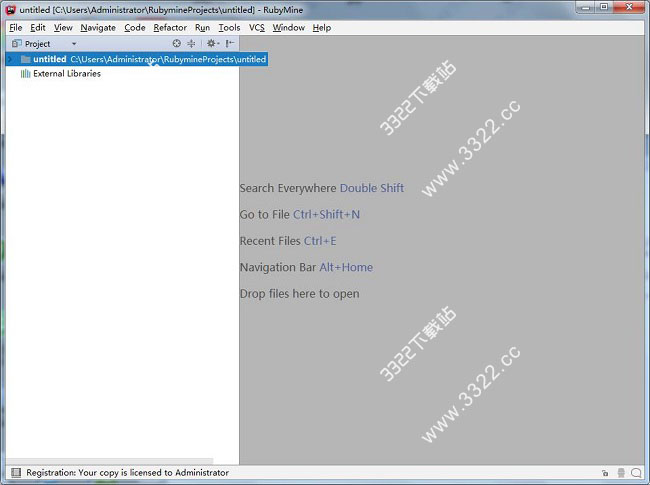Click the Project panel label

pos(37,44)
